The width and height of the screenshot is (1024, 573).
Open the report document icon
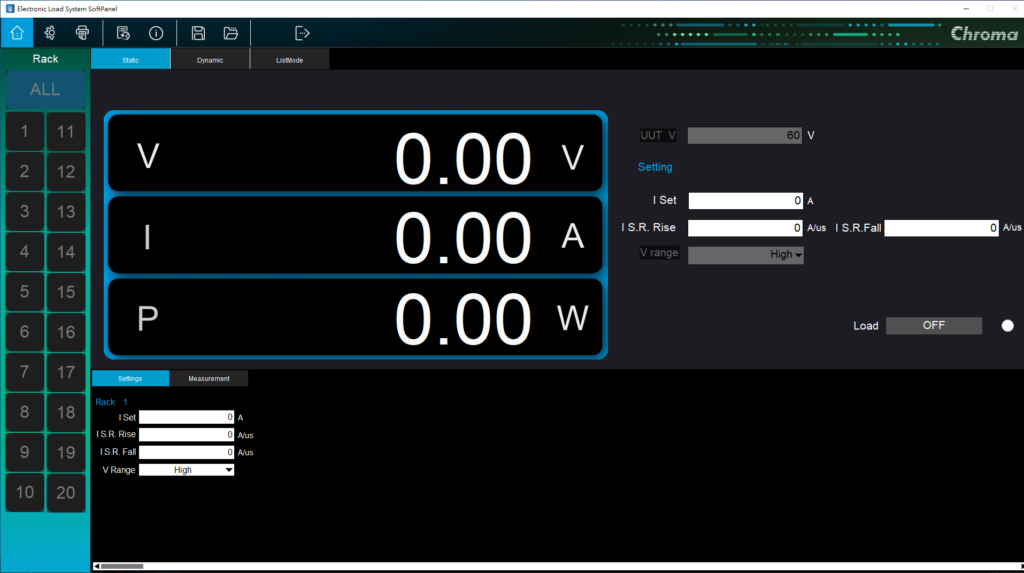point(123,33)
